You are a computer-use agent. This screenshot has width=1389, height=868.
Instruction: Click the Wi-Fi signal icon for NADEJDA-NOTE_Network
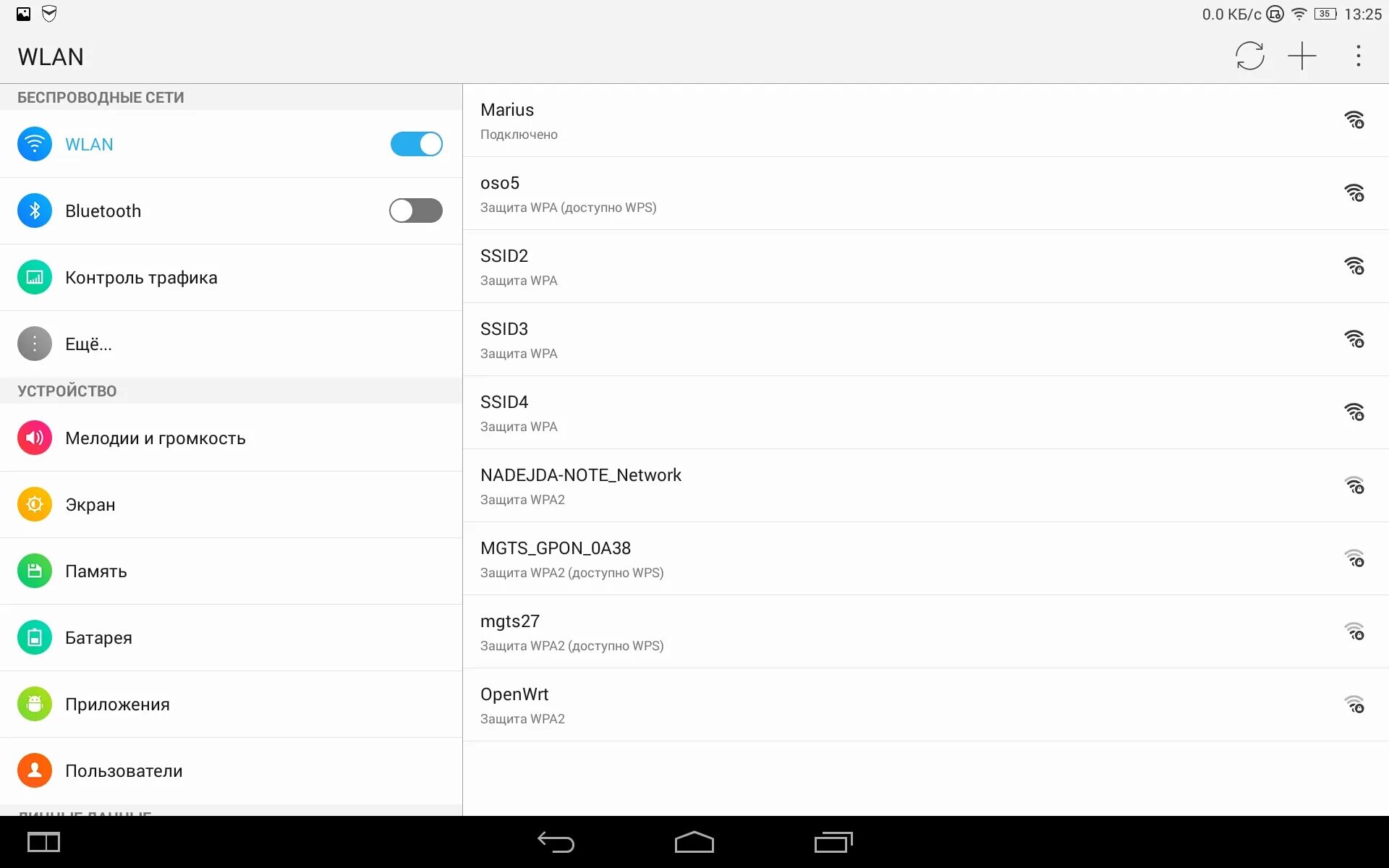click(x=1354, y=485)
